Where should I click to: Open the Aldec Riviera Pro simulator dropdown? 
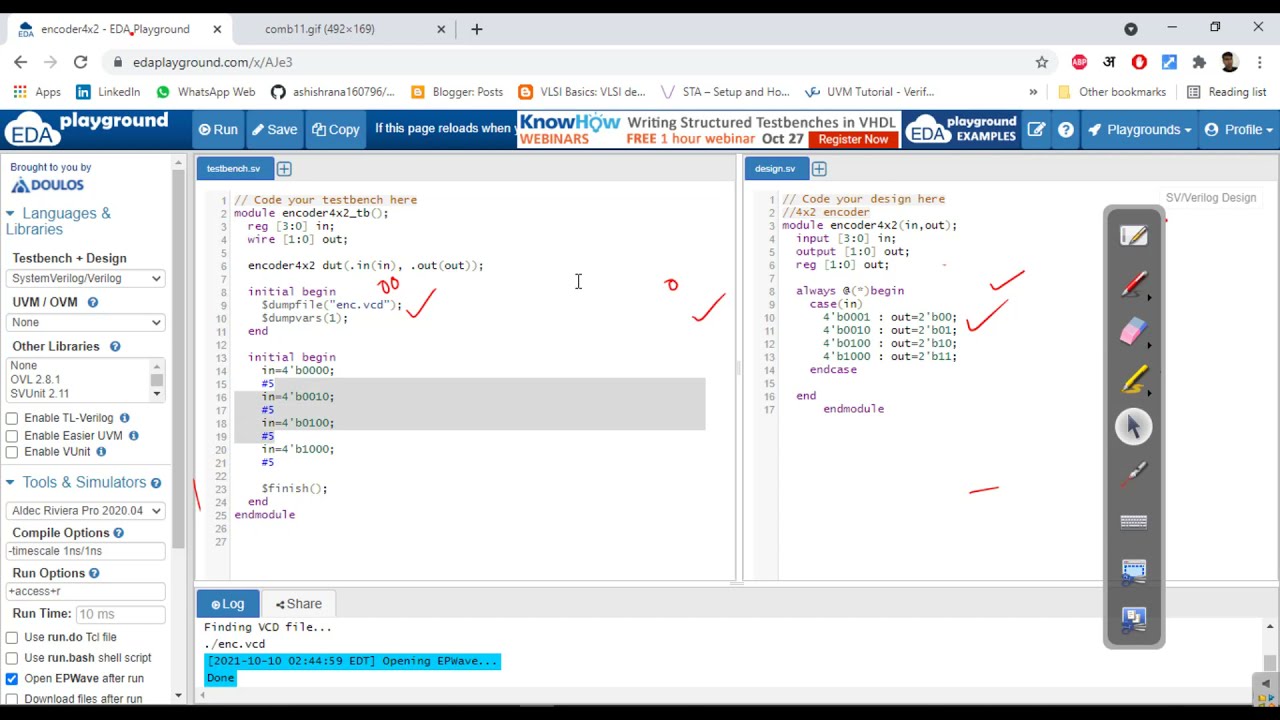coord(86,510)
